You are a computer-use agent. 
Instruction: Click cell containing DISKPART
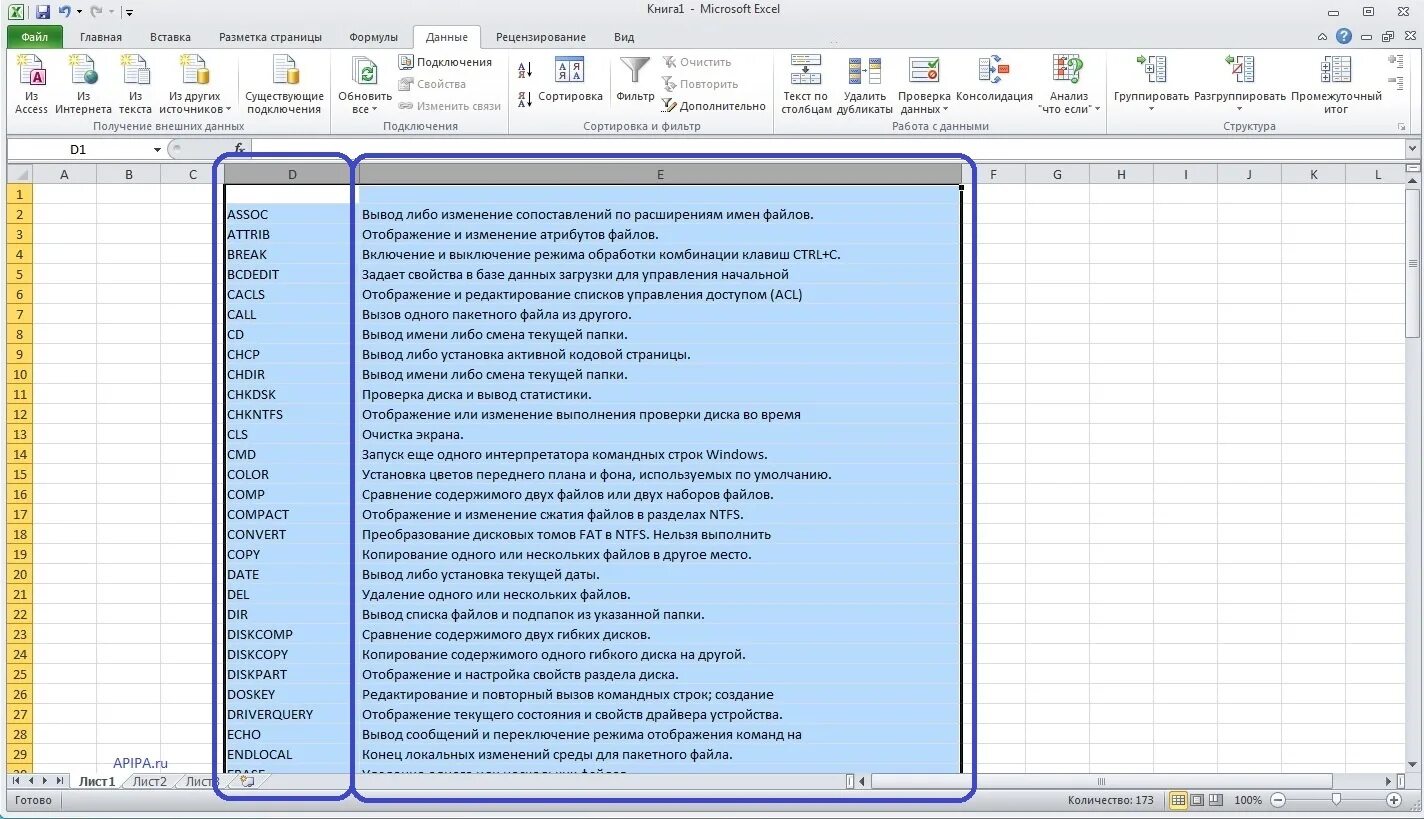click(x=290, y=674)
